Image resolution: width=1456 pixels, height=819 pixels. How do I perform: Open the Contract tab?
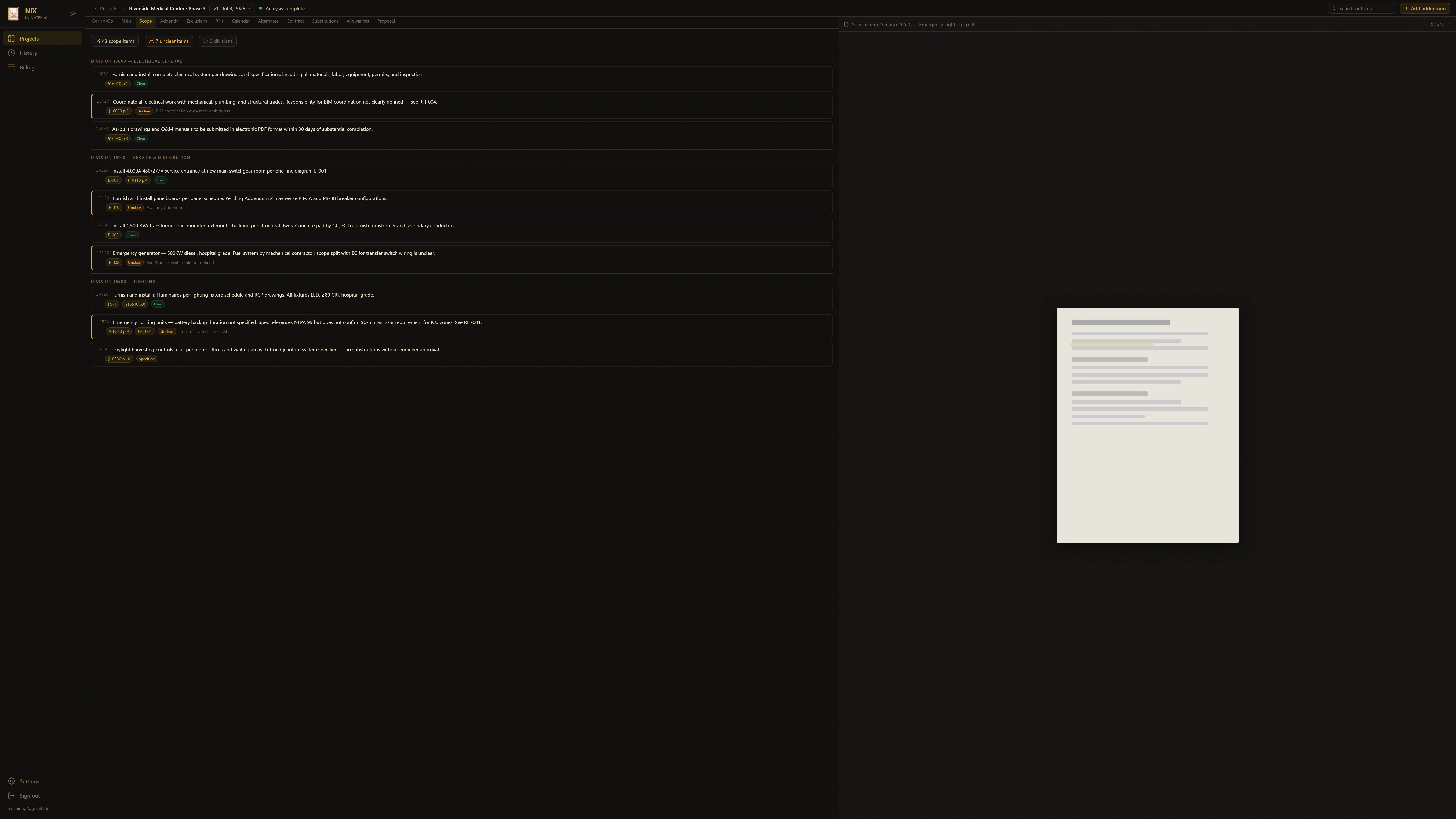pyautogui.click(x=295, y=21)
